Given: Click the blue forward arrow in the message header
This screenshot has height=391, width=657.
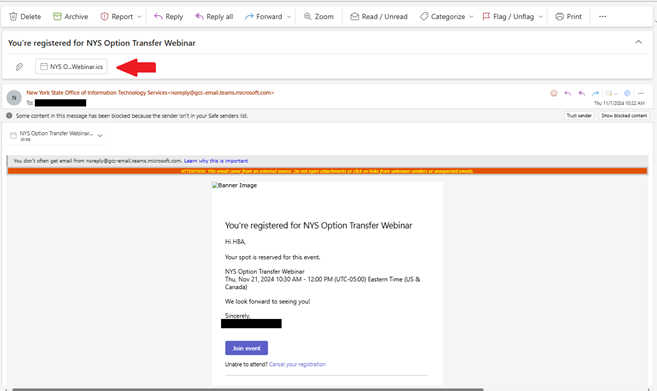Looking at the screenshot, I should [x=595, y=93].
